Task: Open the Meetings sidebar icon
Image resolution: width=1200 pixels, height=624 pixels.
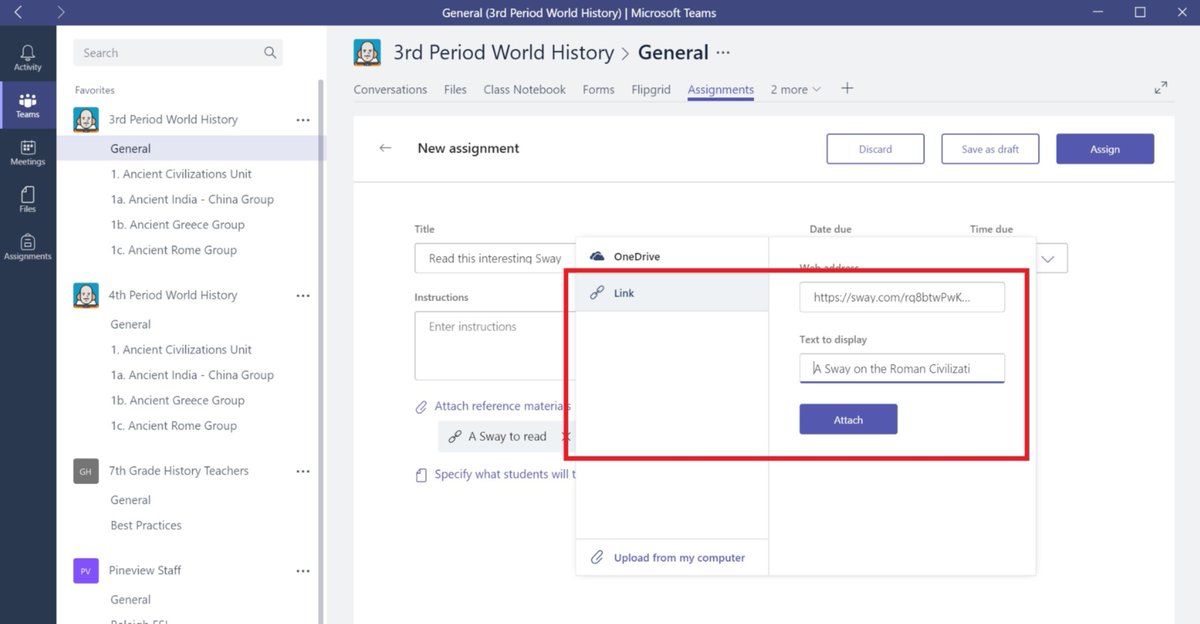Action: [x=27, y=152]
